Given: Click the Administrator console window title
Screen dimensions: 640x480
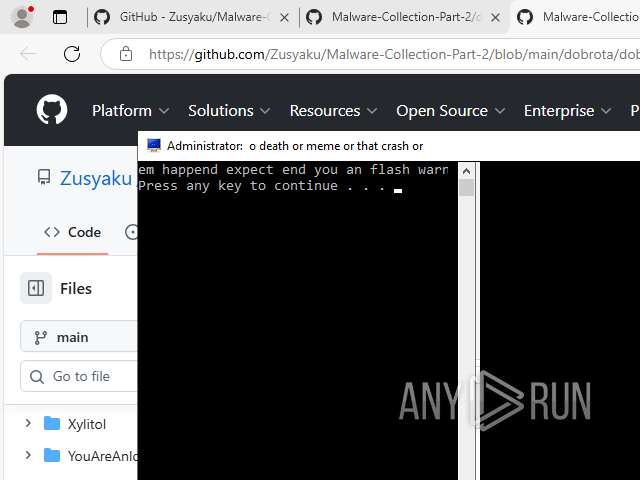Looking at the screenshot, I should click(x=295, y=146).
